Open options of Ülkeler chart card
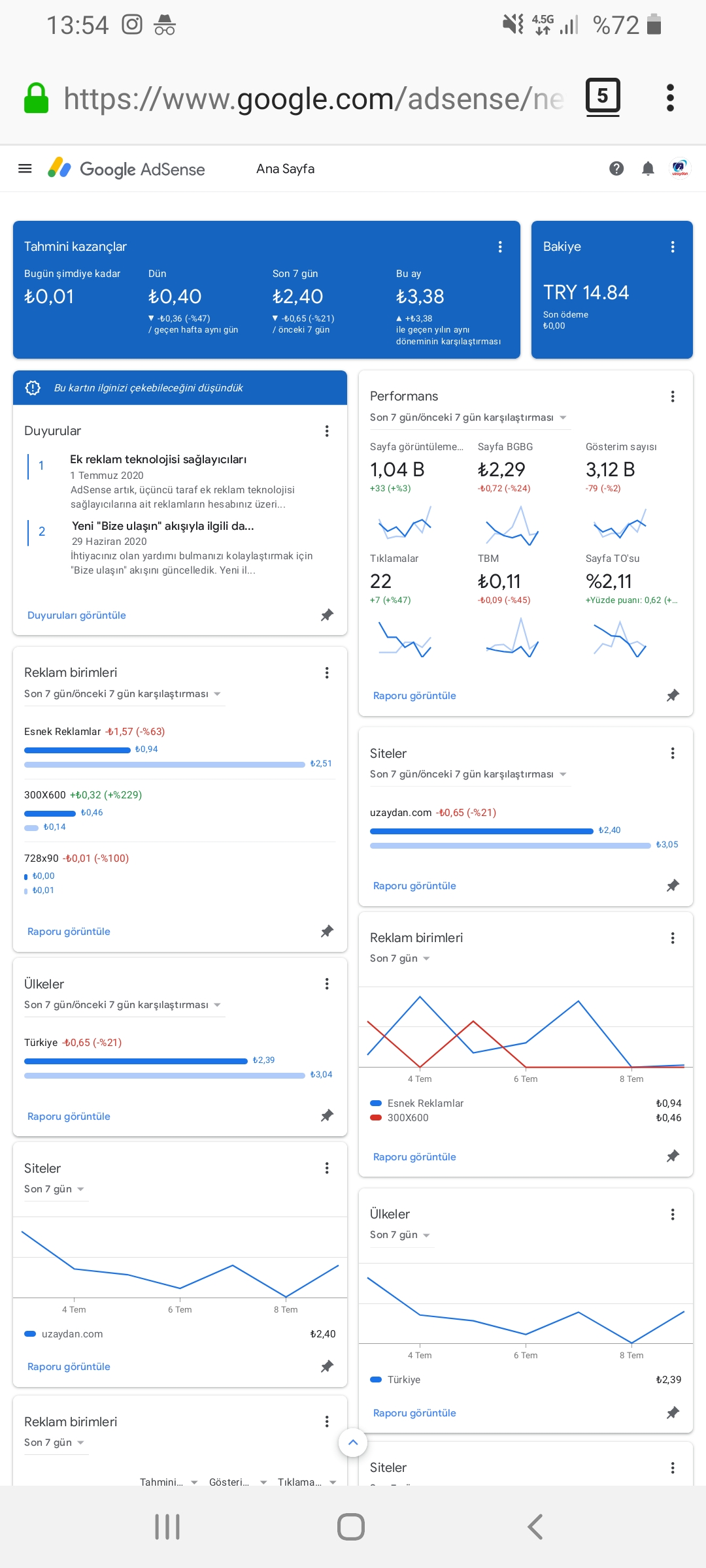The width and height of the screenshot is (706, 1568). pyautogui.click(x=672, y=1214)
